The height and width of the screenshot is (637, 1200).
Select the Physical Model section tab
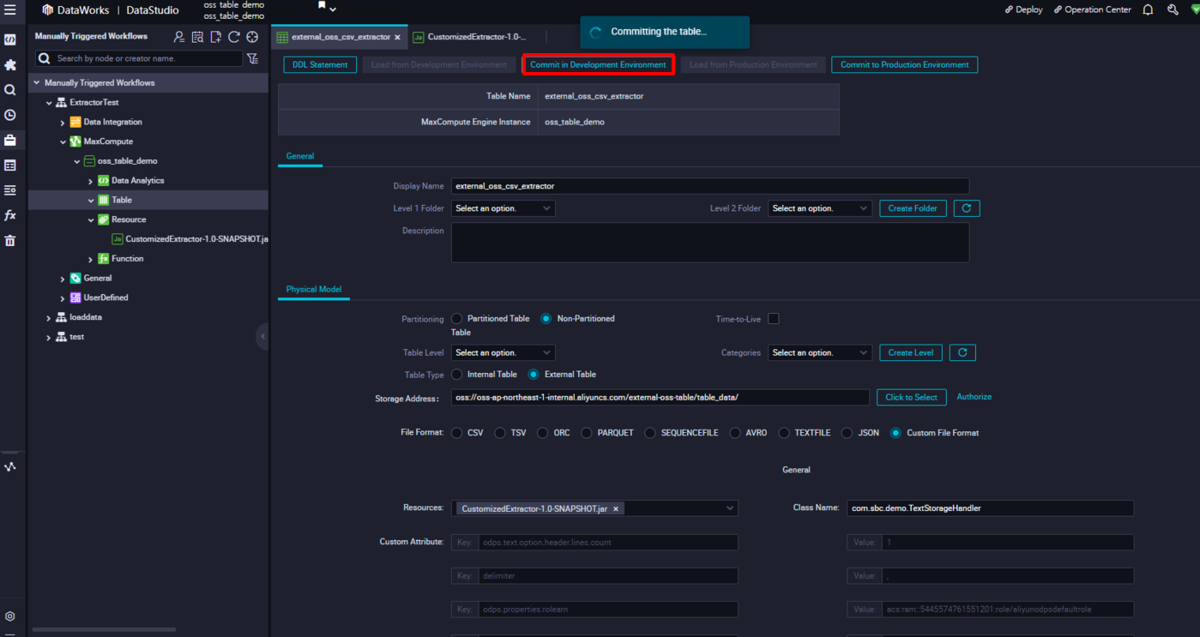tap(314, 289)
